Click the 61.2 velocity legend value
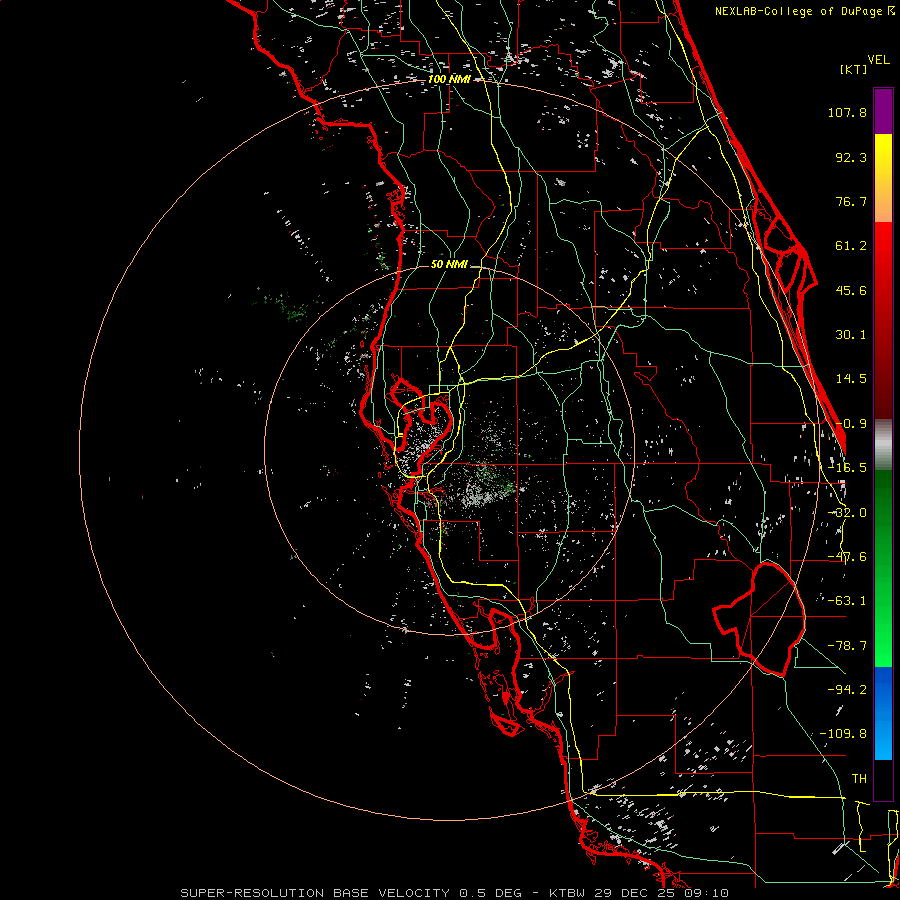 coord(851,246)
